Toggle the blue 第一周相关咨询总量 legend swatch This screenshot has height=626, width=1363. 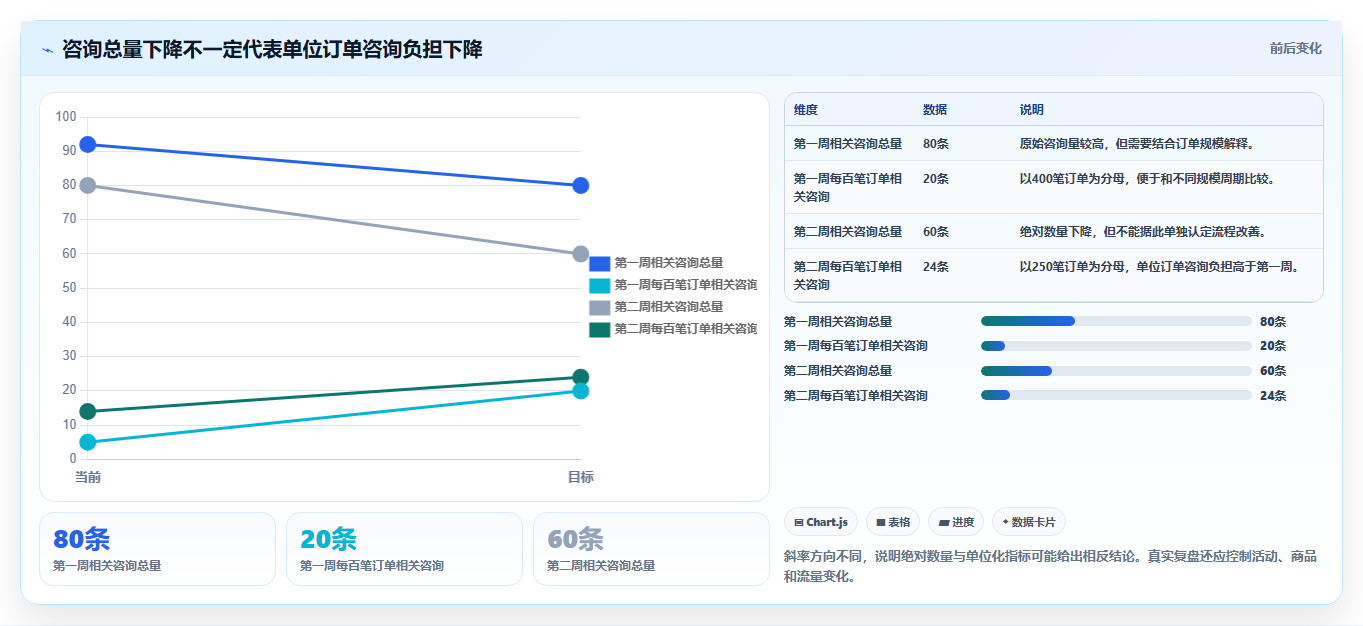[x=599, y=263]
